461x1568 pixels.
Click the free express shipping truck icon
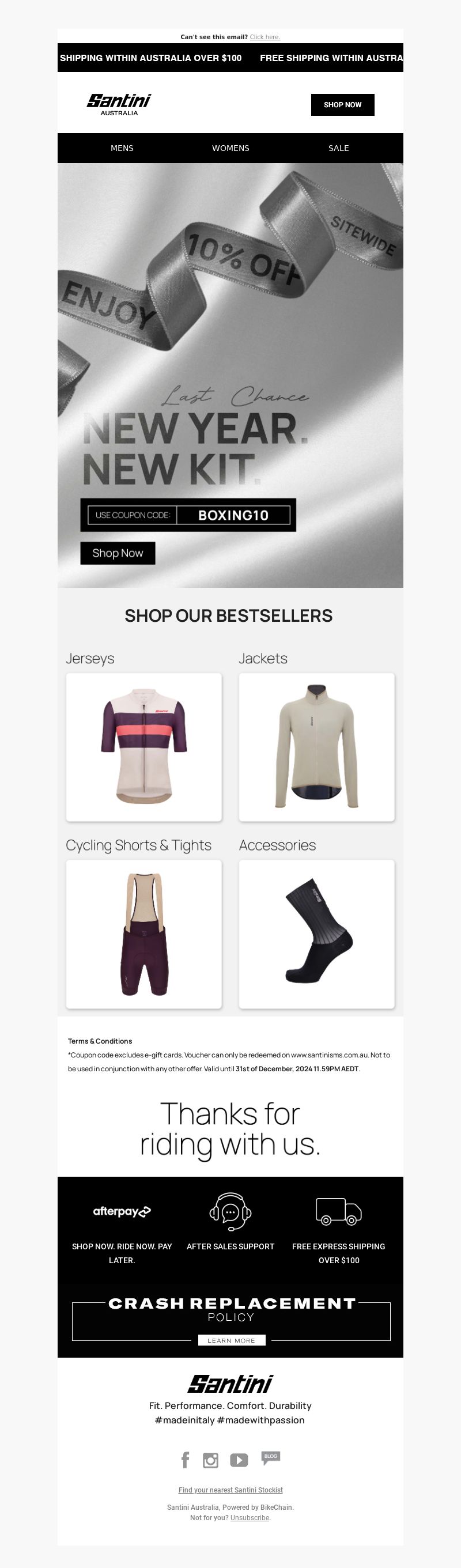pyautogui.click(x=339, y=1211)
